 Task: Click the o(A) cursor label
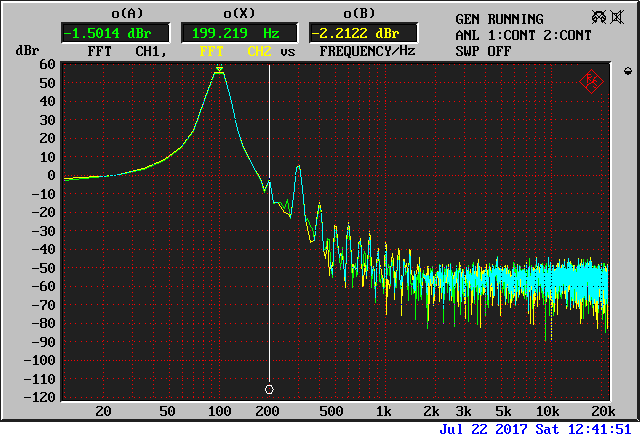pos(127,13)
